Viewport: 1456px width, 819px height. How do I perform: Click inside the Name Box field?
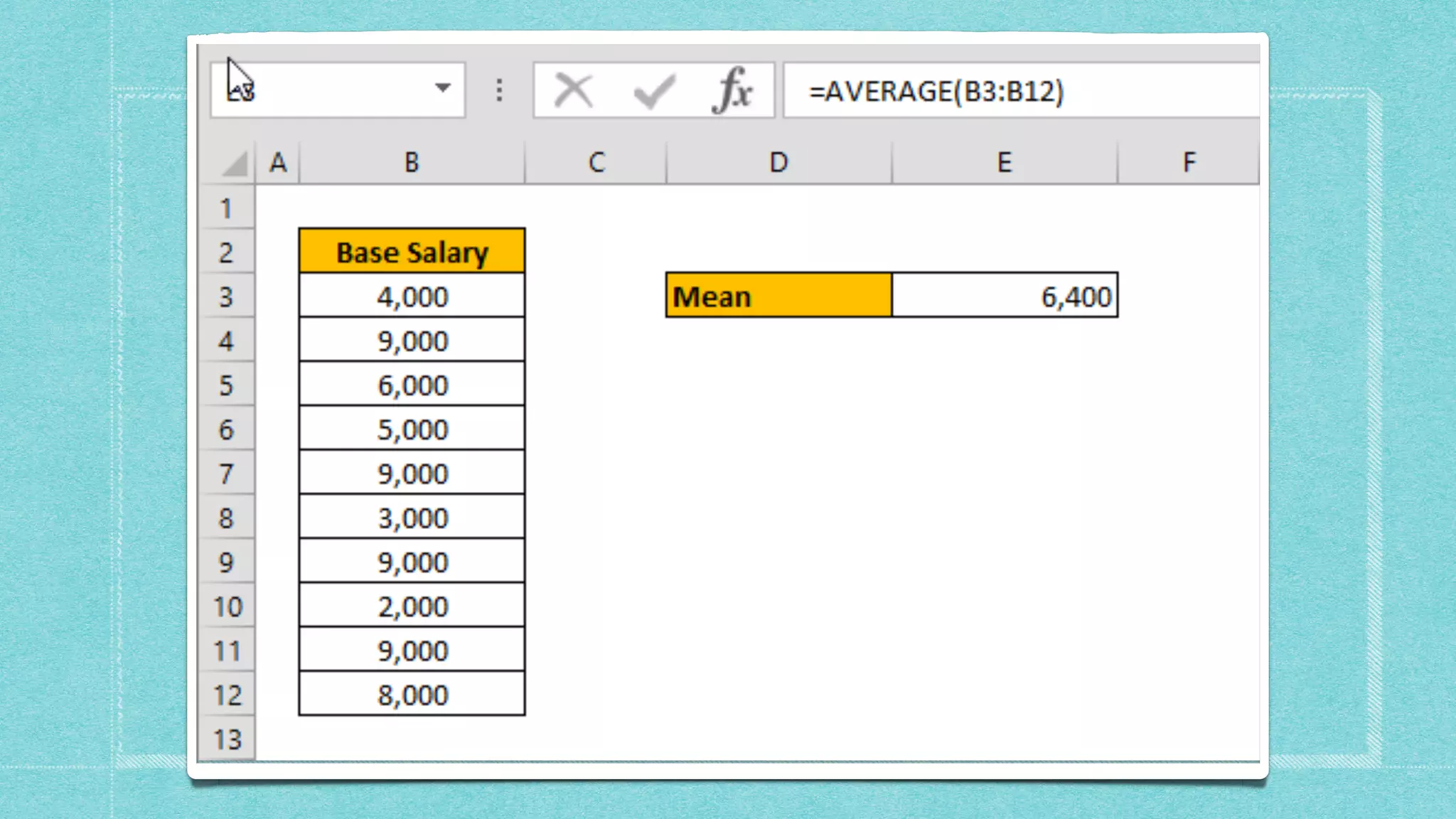[x=327, y=90]
